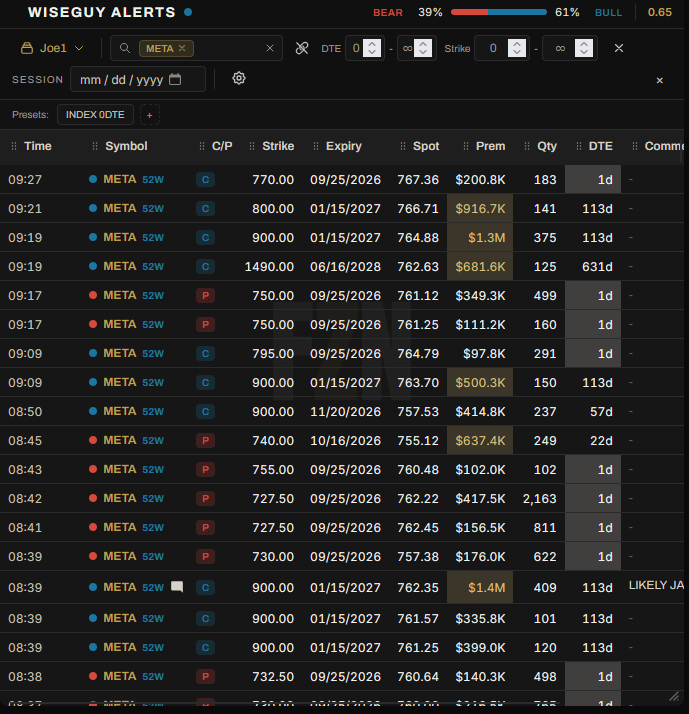689x714 pixels.
Task: Grab the panel corner grip handle
Action: (x=674, y=696)
